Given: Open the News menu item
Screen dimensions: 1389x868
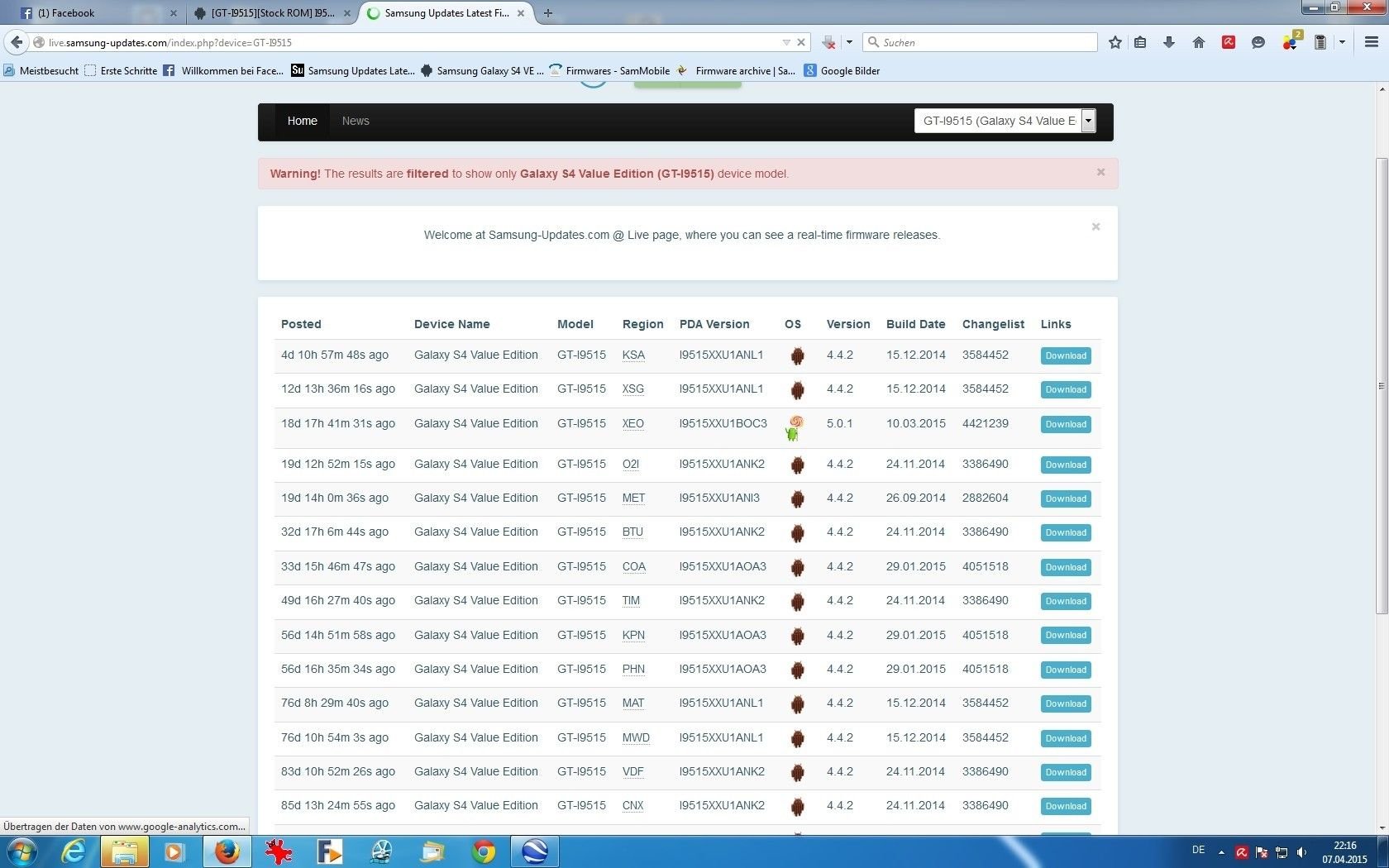Looking at the screenshot, I should click(x=356, y=121).
